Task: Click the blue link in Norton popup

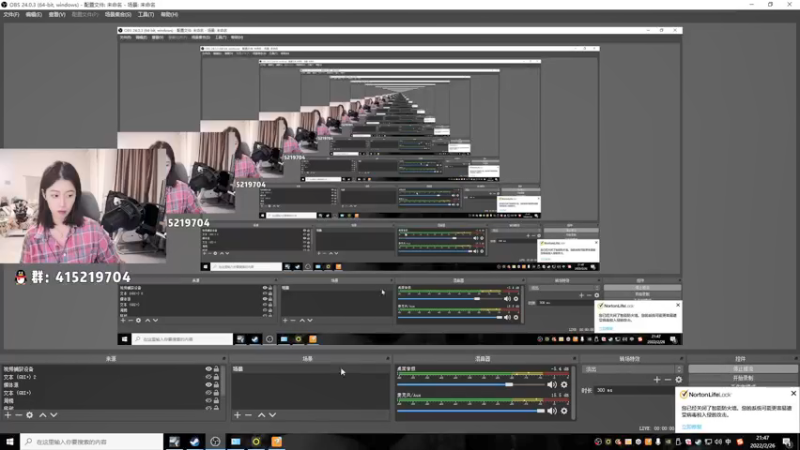Action: (692, 427)
